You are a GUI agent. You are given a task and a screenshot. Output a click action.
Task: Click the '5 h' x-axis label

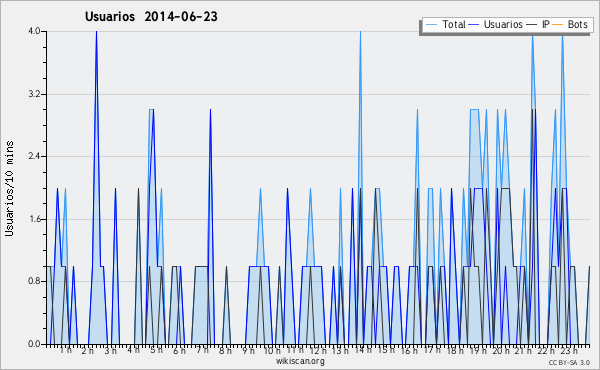(157, 350)
